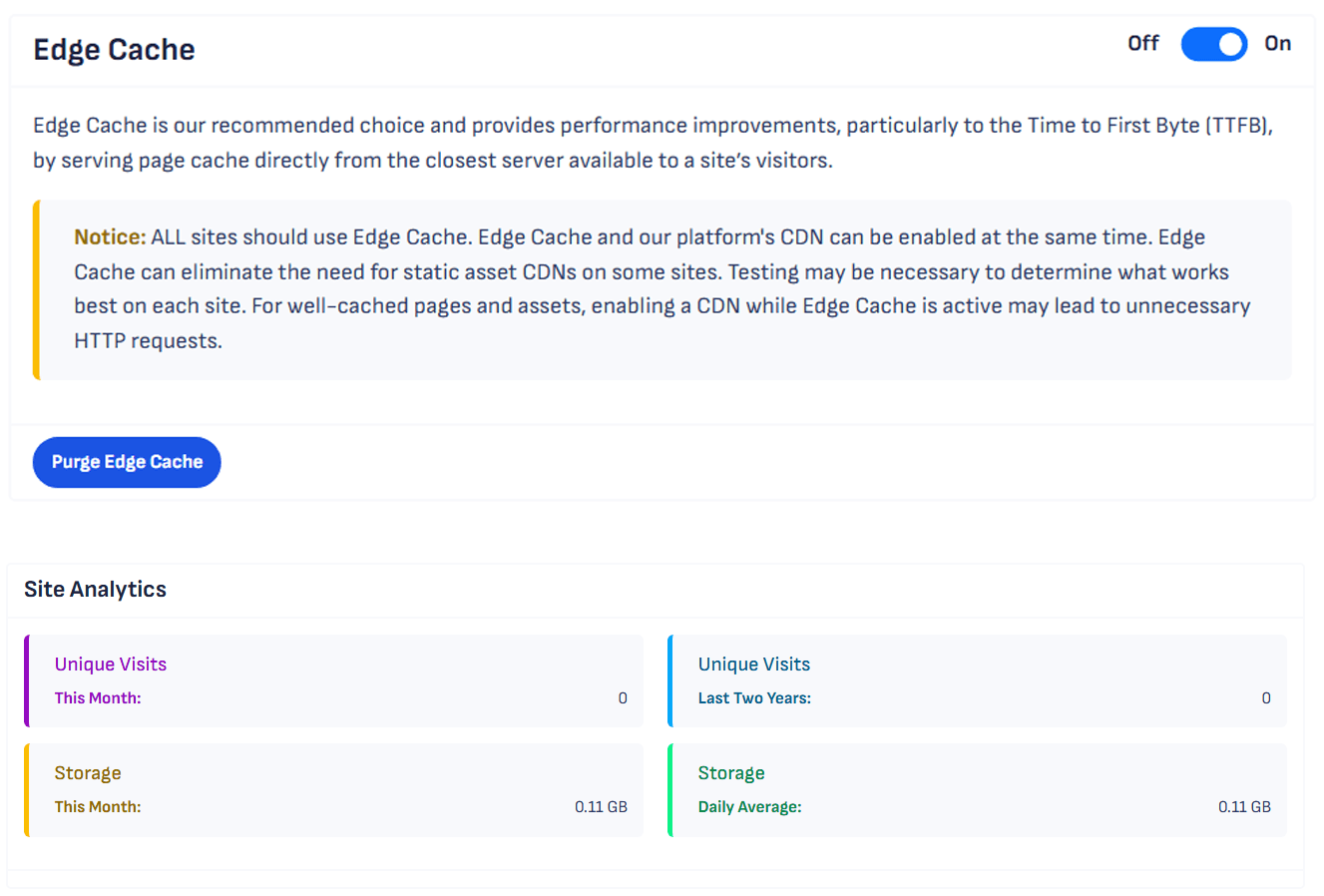Toggle the Edge Cache switch

tap(1213, 44)
